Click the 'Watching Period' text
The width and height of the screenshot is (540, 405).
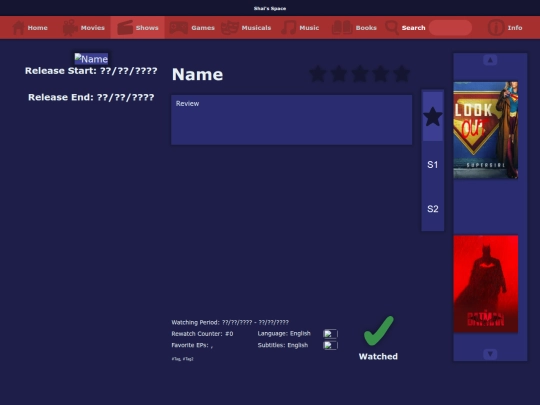tap(230, 322)
